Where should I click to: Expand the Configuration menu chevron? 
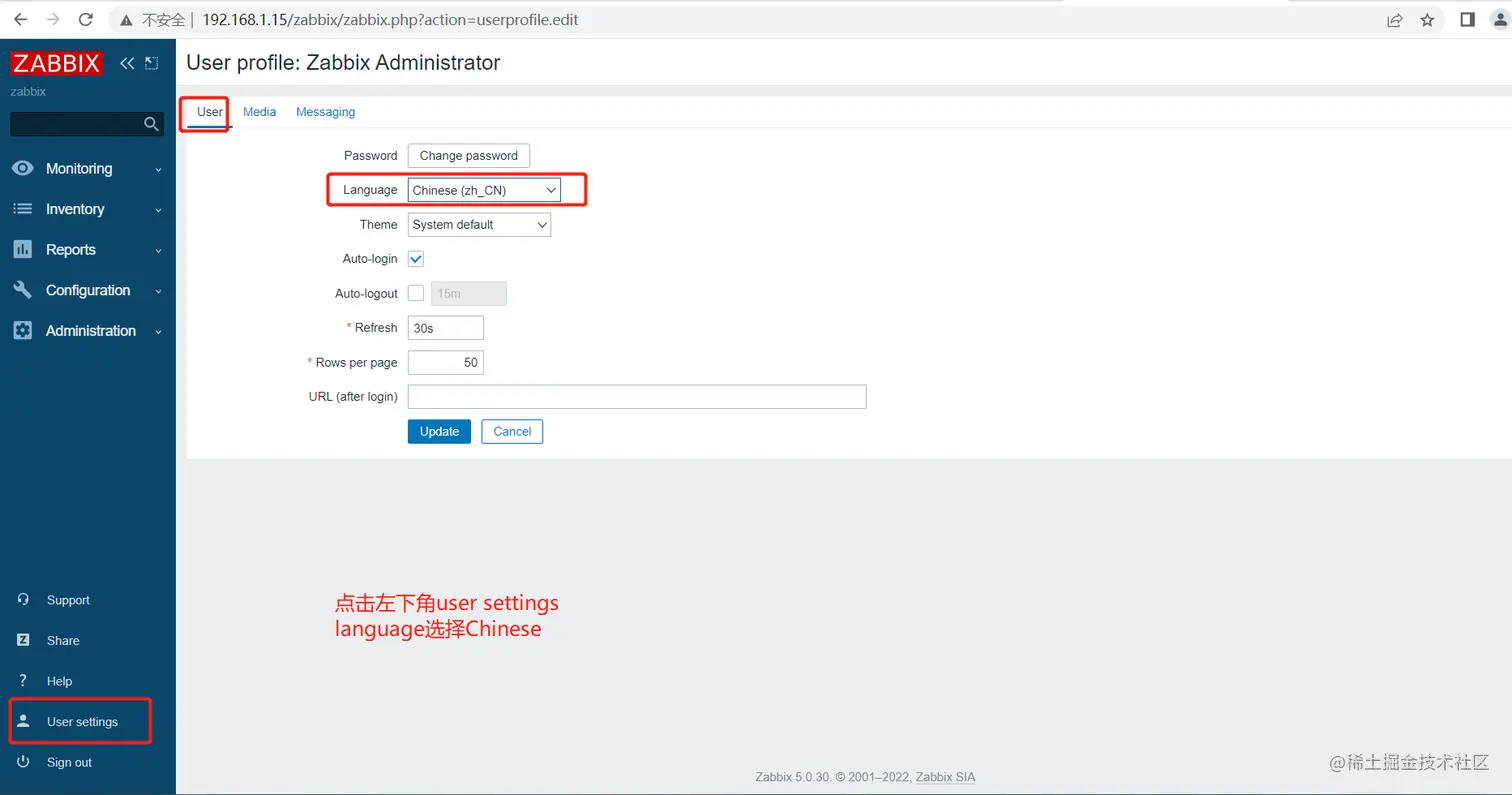(x=158, y=291)
